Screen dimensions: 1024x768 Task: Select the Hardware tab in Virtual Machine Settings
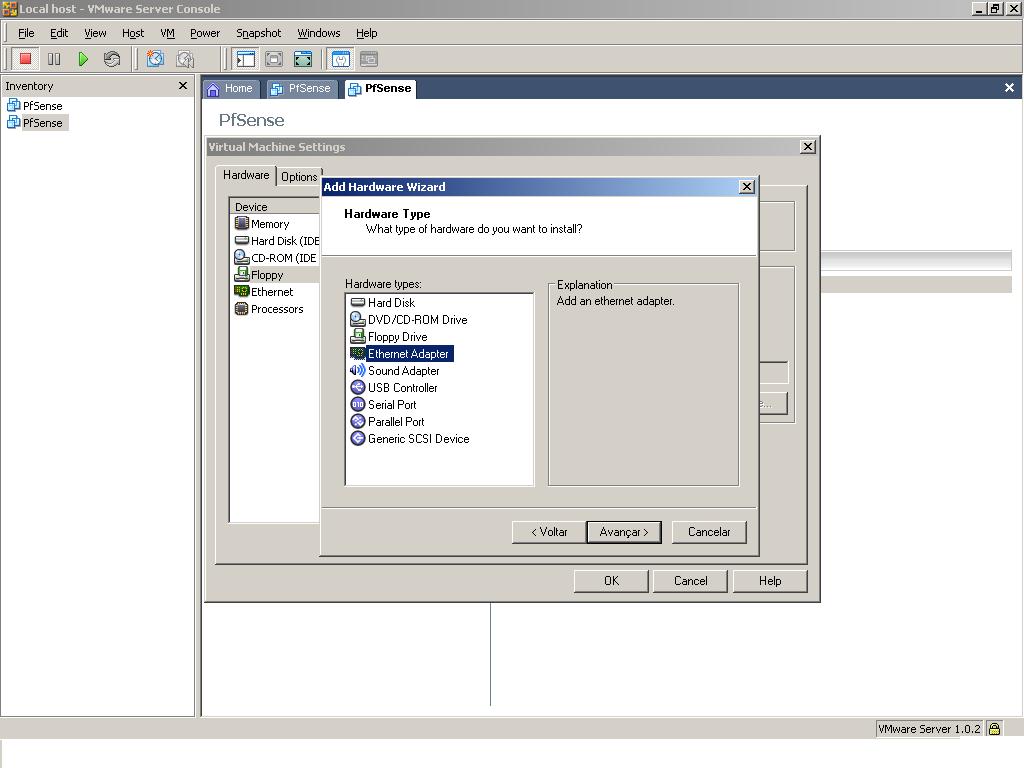click(246, 175)
